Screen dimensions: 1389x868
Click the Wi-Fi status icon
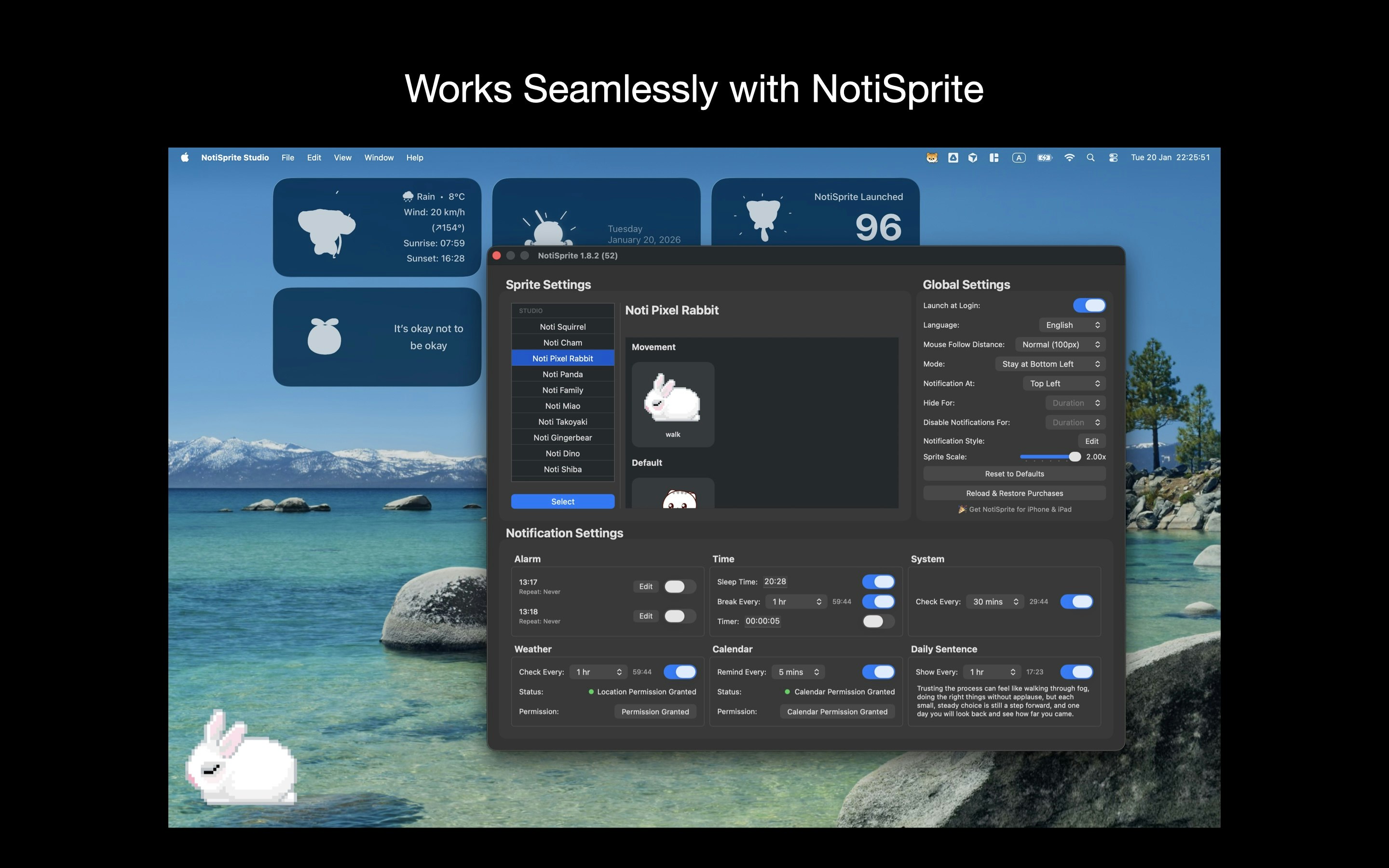click(x=1069, y=157)
